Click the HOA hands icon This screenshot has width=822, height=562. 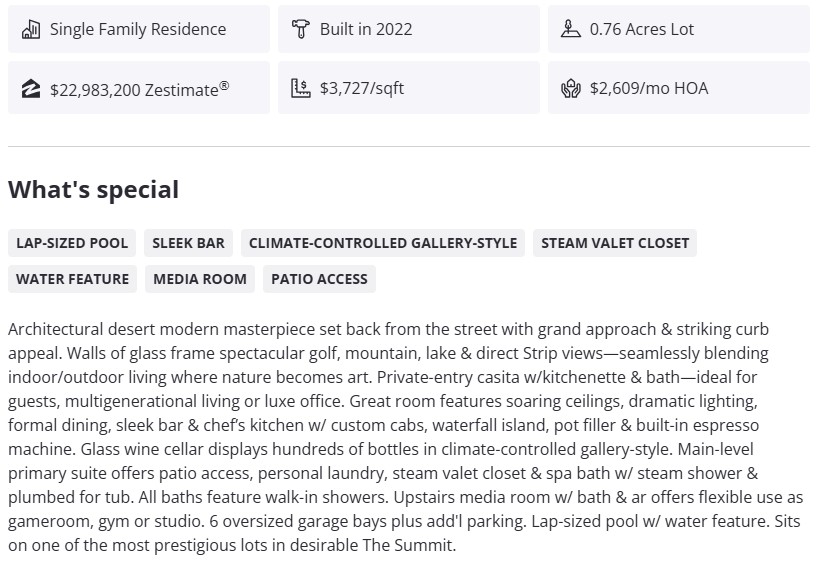(x=570, y=88)
